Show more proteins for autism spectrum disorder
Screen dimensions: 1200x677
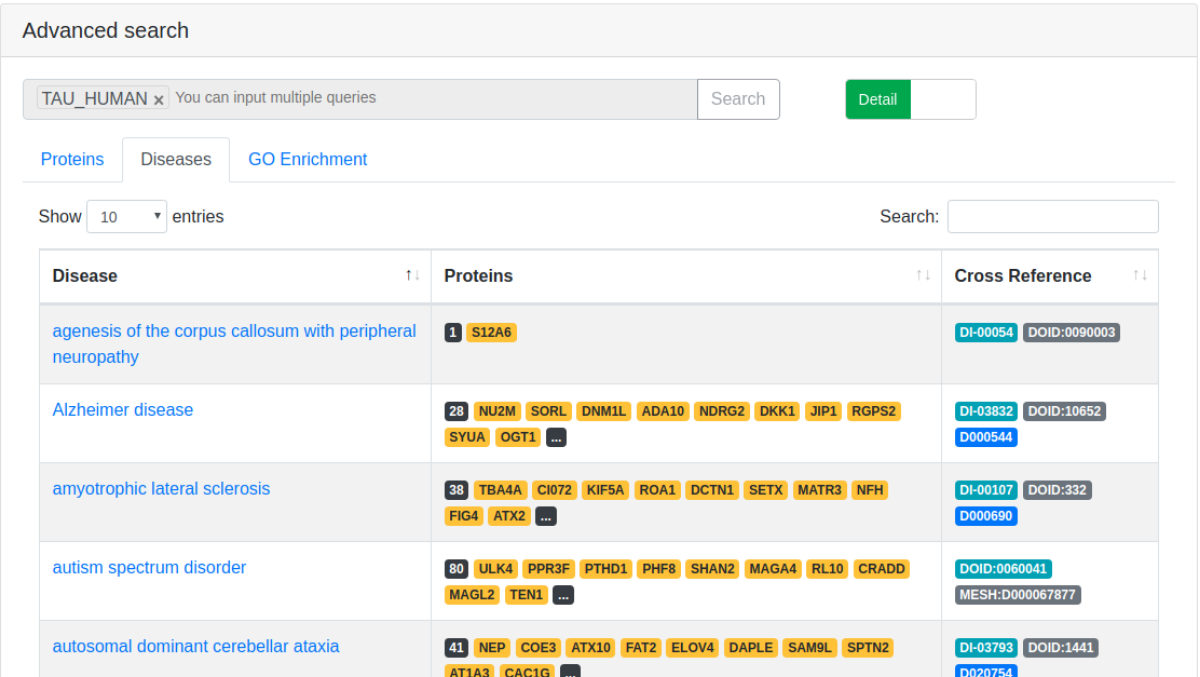click(x=564, y=596)
